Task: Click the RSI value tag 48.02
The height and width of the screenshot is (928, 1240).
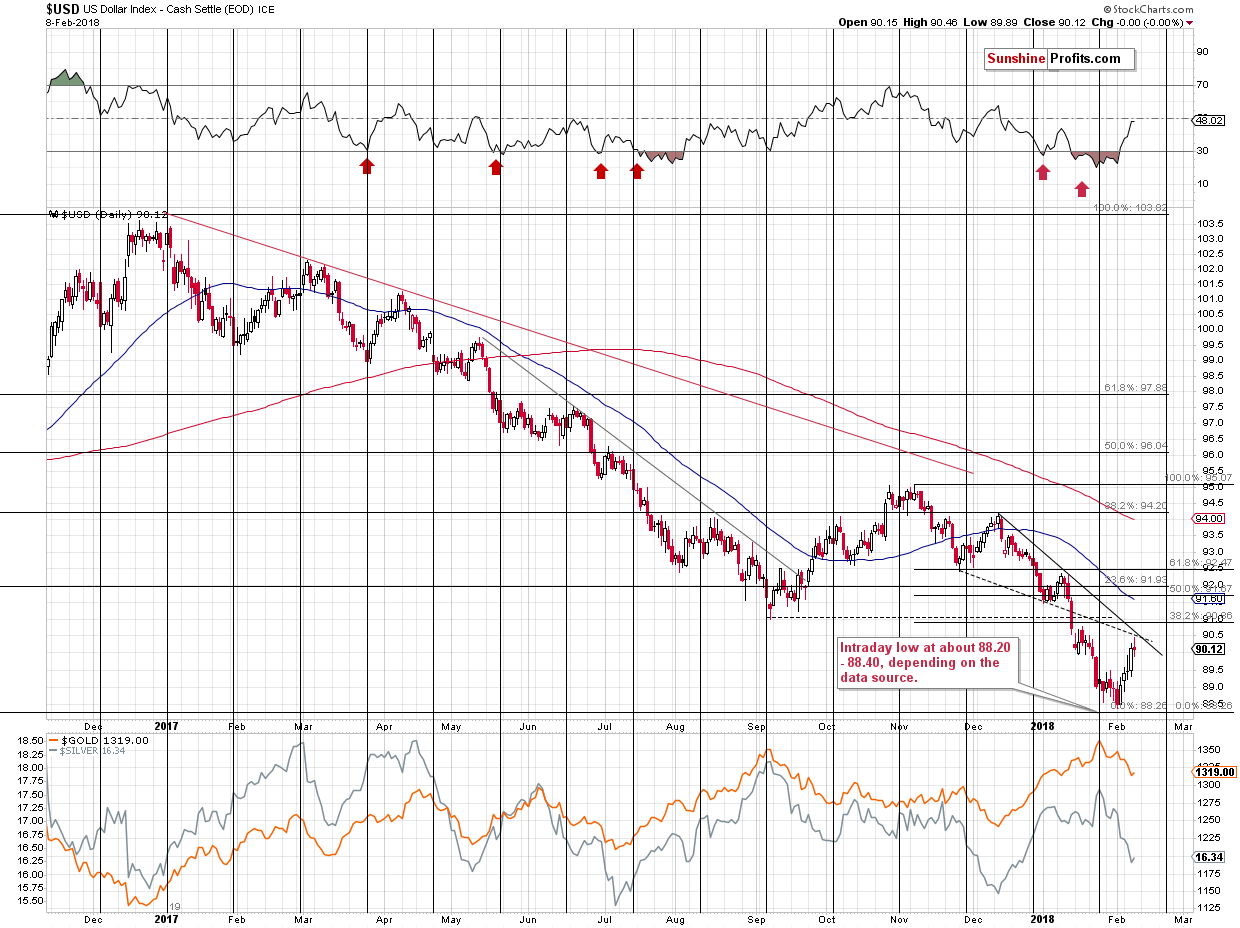Action: 1209,120
